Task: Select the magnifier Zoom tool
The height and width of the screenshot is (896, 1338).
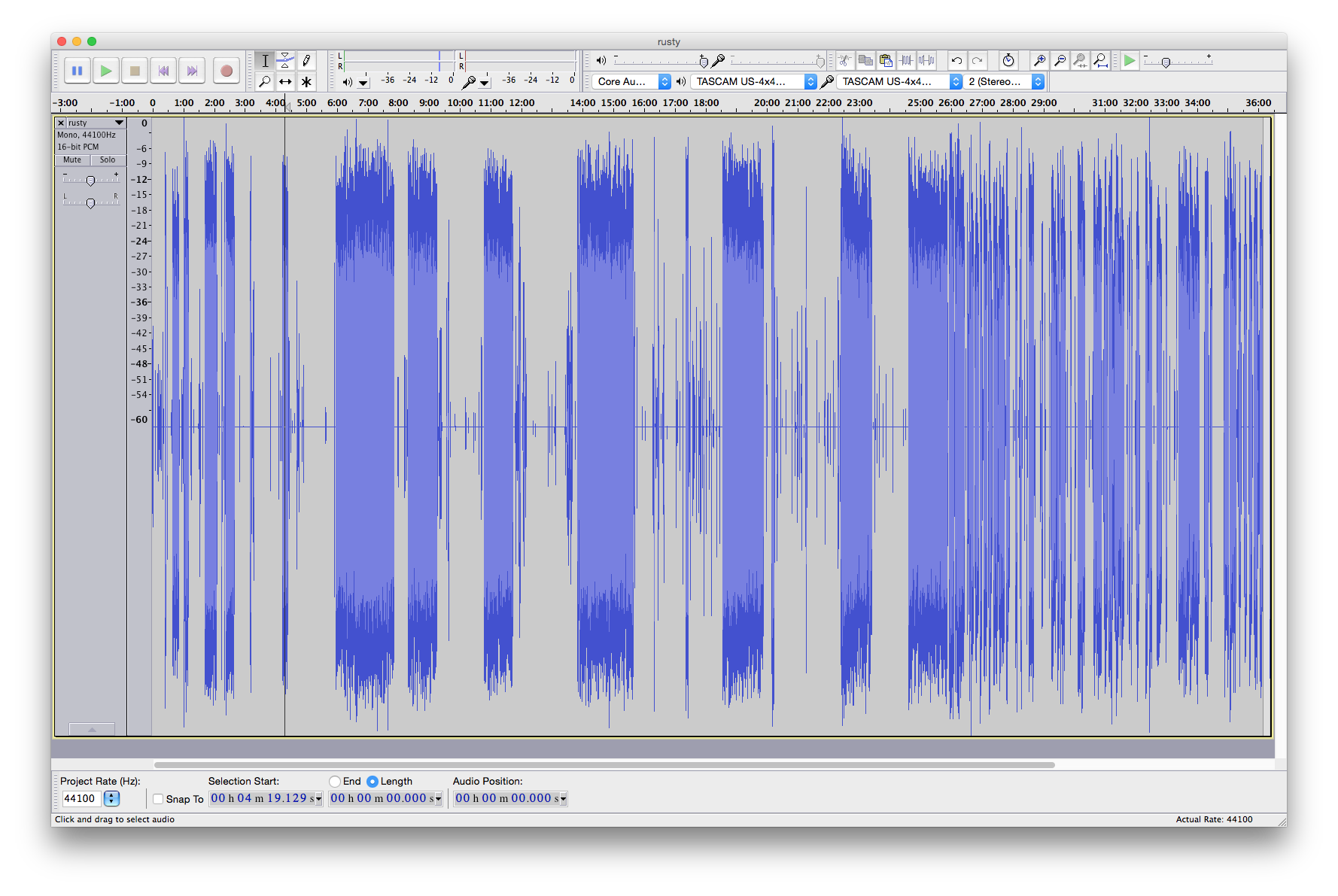Action: pyautogui.click(x=265, y=81)
